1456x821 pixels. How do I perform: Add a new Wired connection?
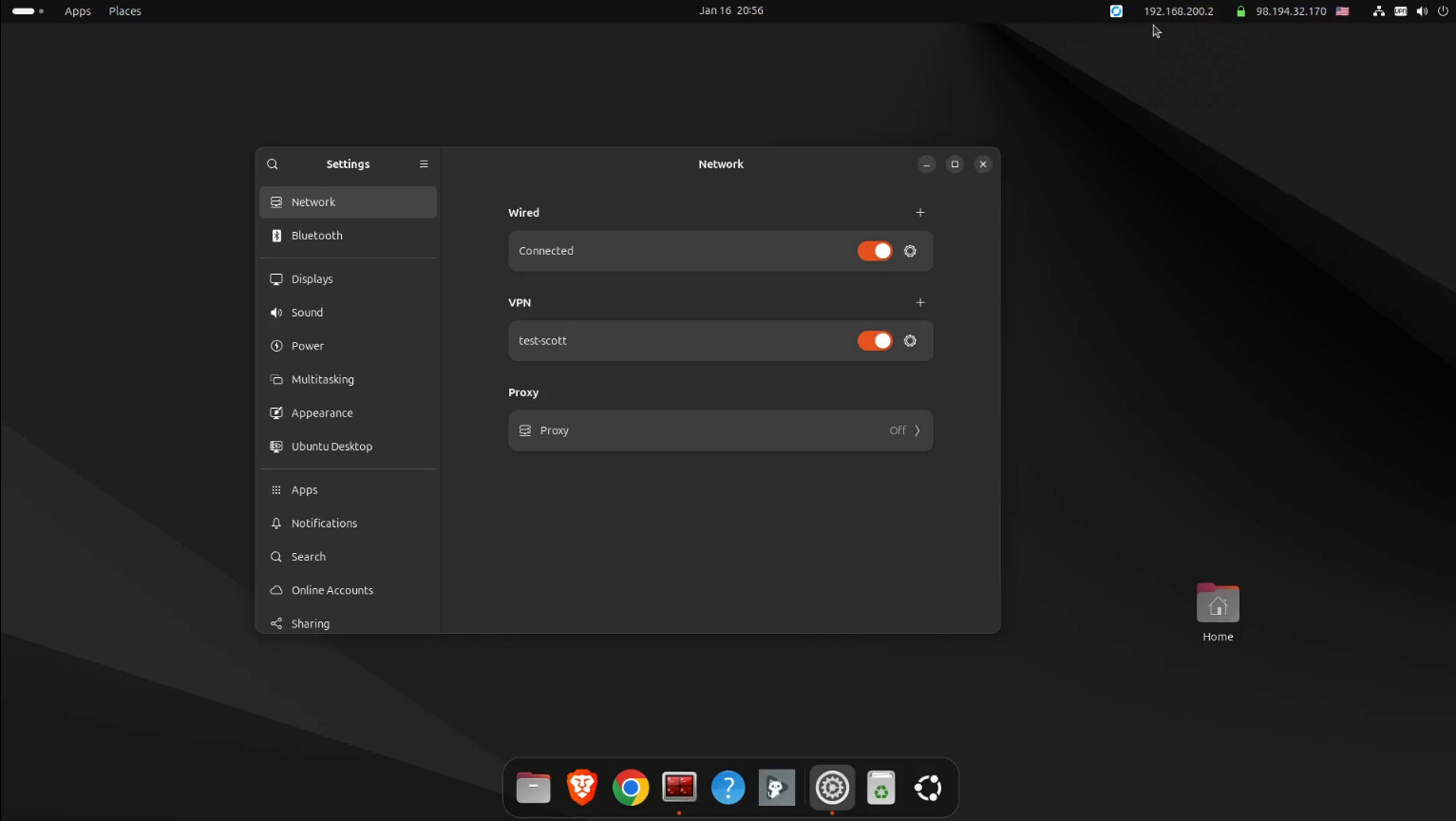point(919,213)
